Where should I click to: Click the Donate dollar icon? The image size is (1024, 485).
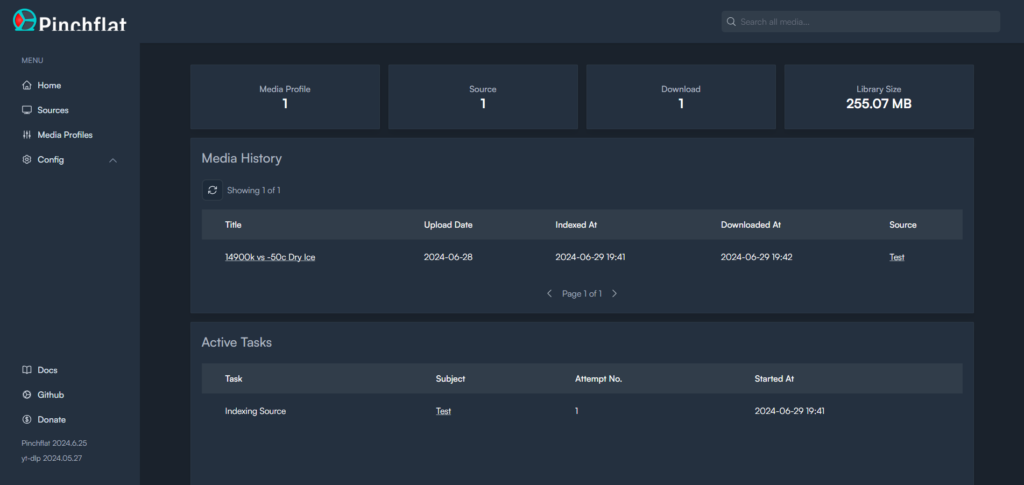27,420
